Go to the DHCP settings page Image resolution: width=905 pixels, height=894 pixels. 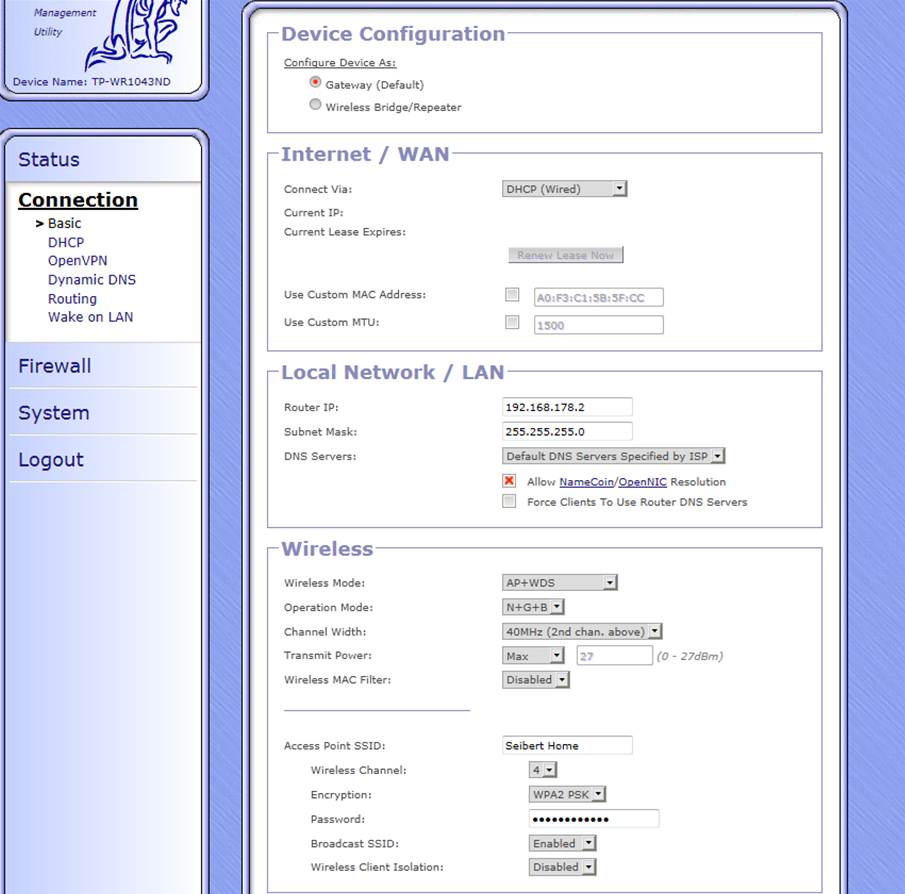pos(66,242)
